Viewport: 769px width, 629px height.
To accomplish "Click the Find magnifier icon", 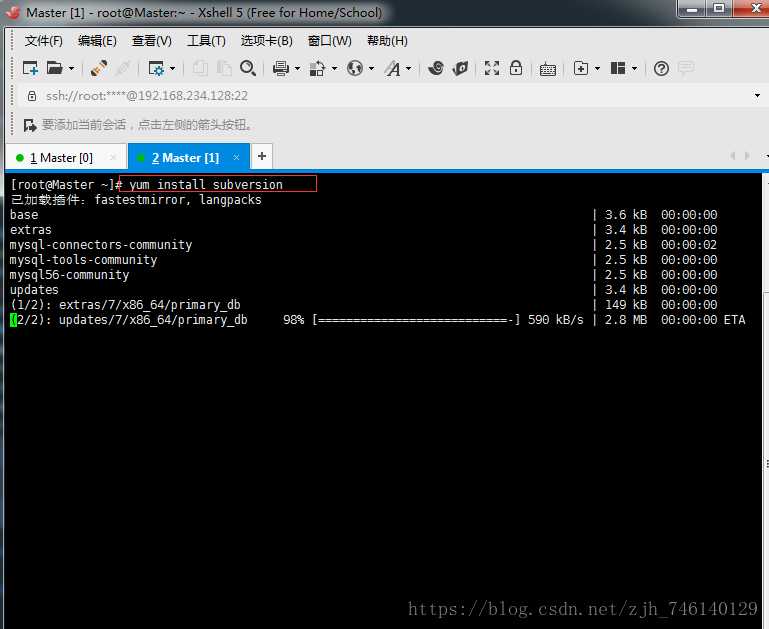I will 248,68.
